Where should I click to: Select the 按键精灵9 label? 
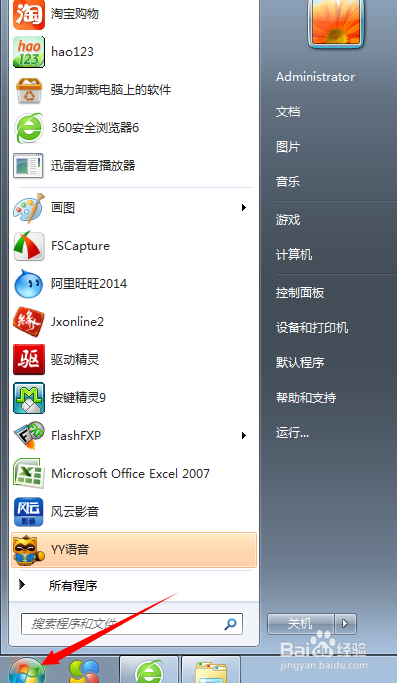click(78, 398)
